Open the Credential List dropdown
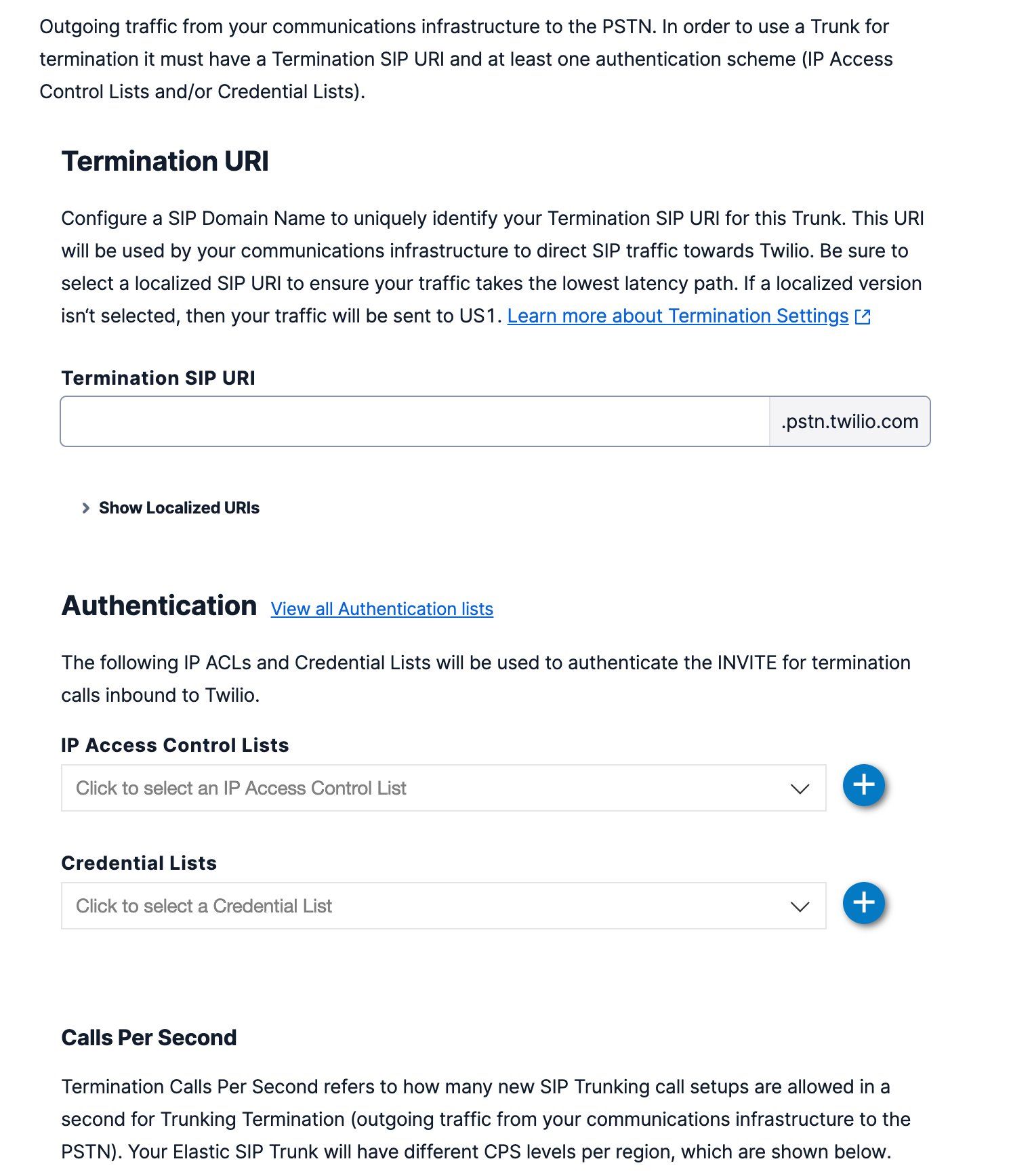 pos(434,906)
